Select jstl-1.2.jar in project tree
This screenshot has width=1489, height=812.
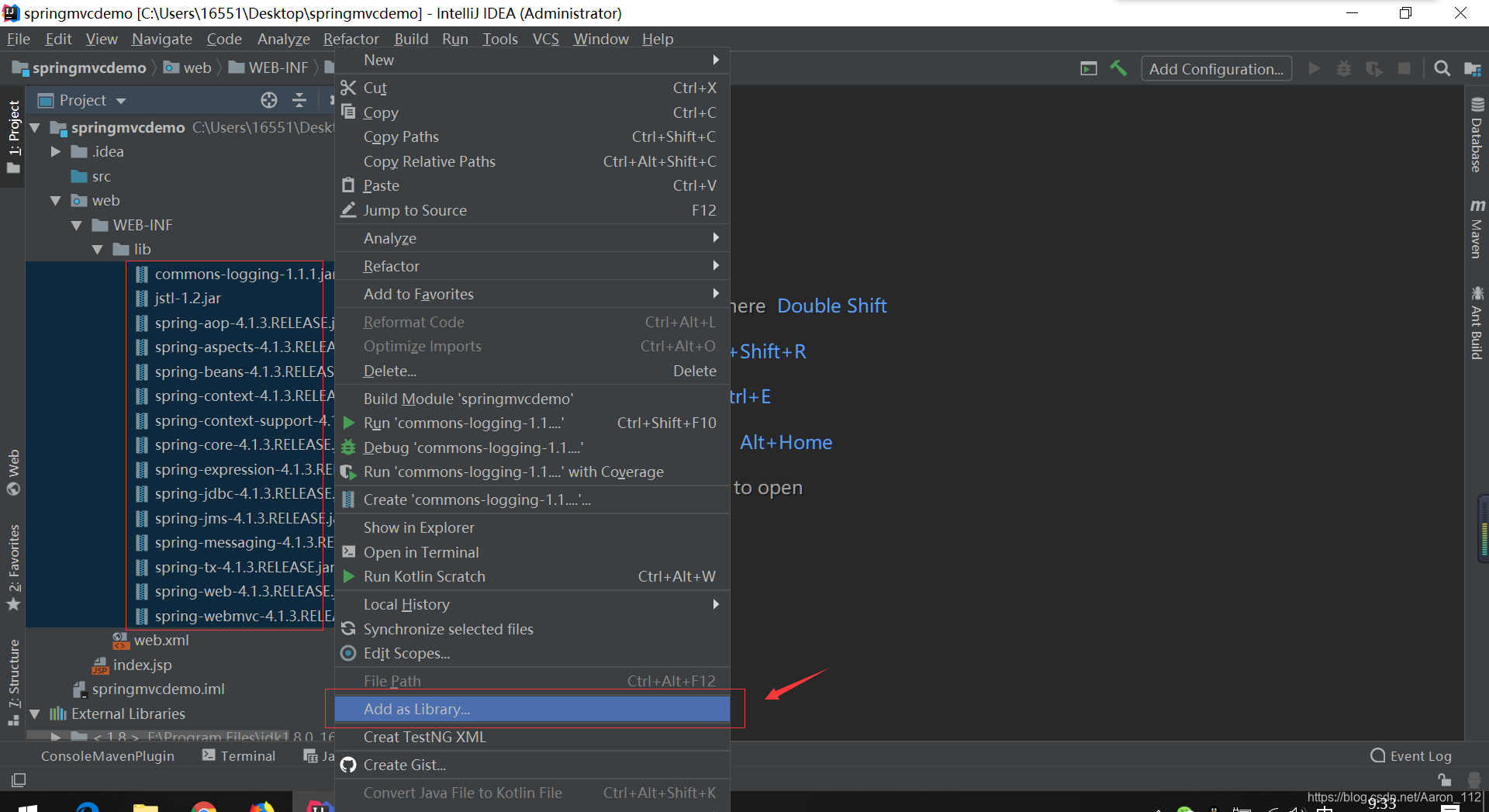(x=188, y=298)
